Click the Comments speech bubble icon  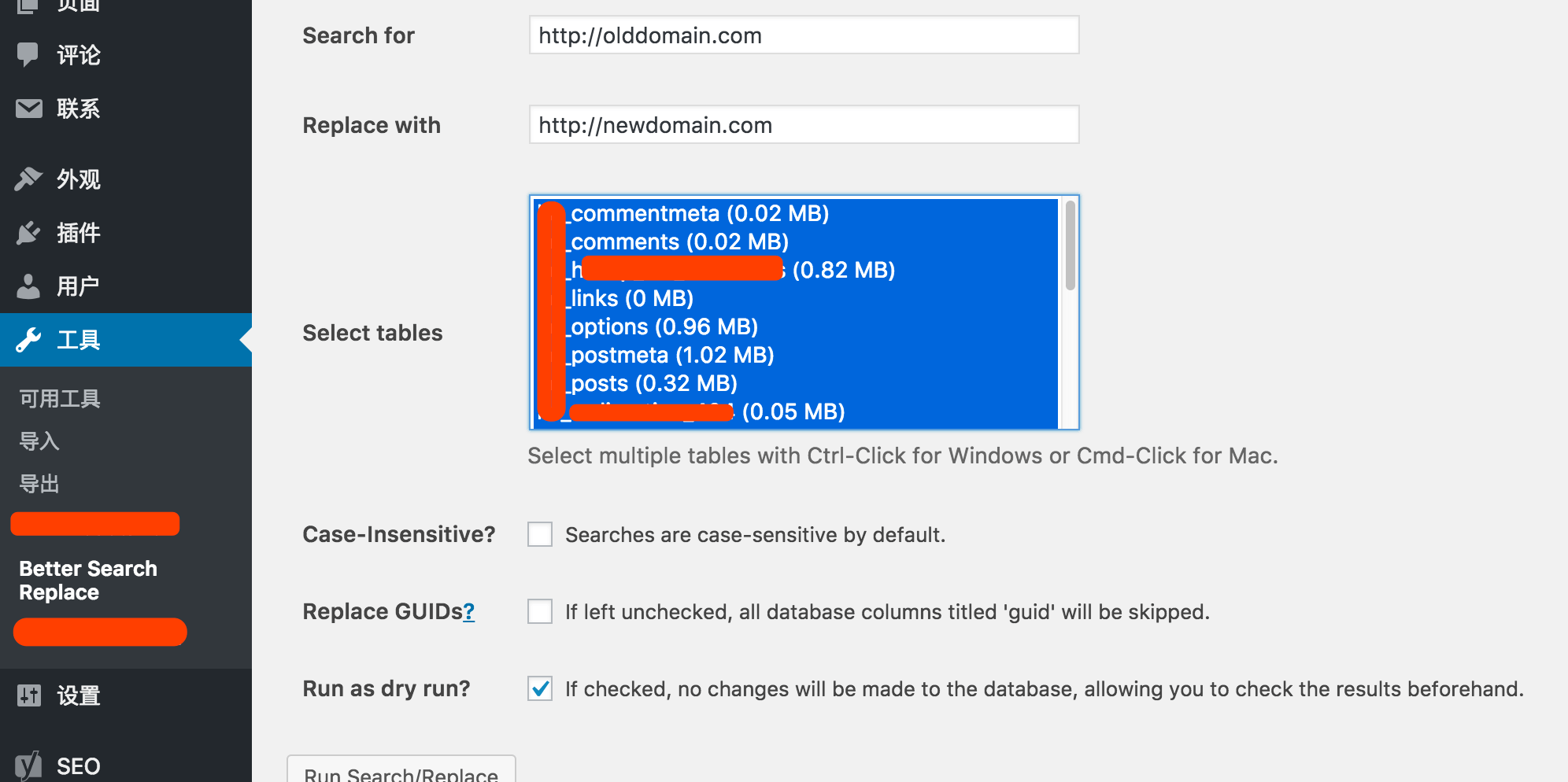(28, 54)
